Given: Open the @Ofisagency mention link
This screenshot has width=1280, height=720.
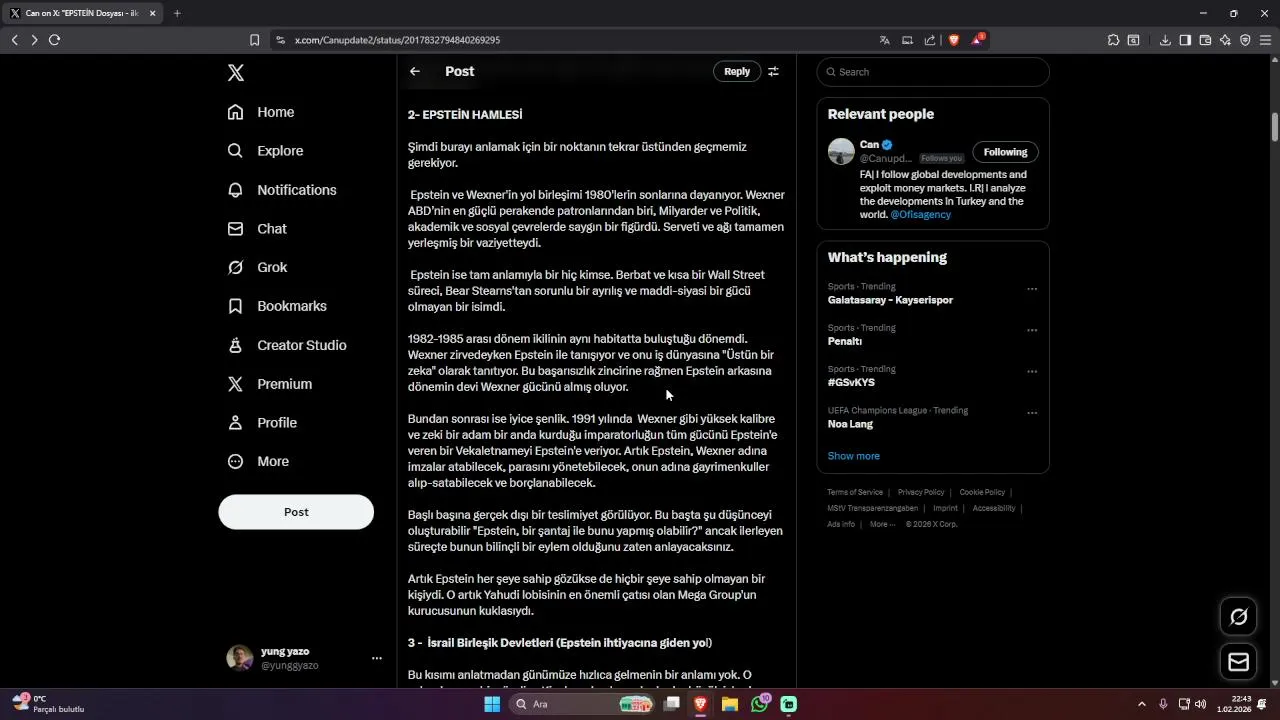Looking at the screenshot, I should (921, 215).
